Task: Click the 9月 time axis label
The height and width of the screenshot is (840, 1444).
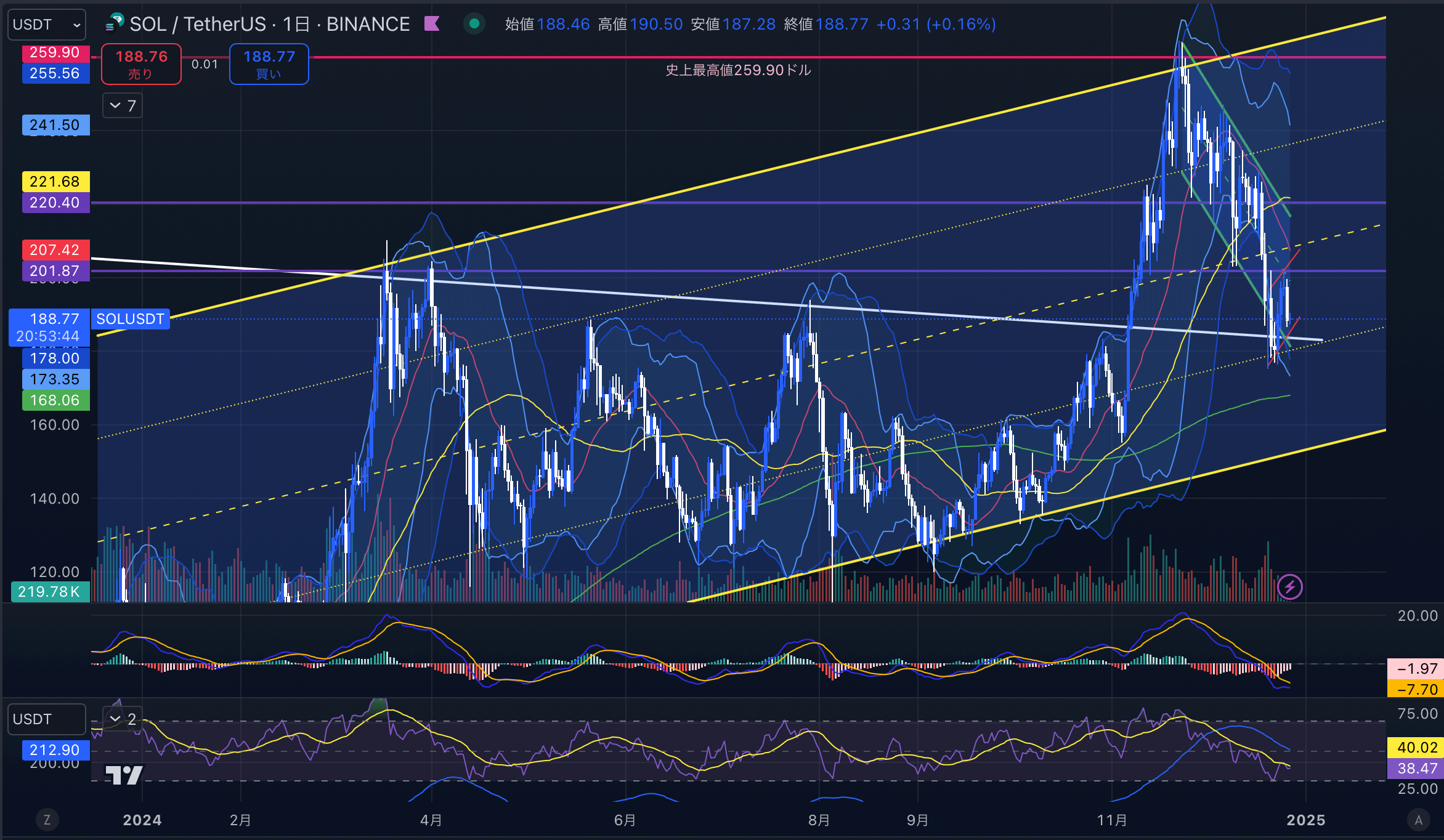Action: 917,820
